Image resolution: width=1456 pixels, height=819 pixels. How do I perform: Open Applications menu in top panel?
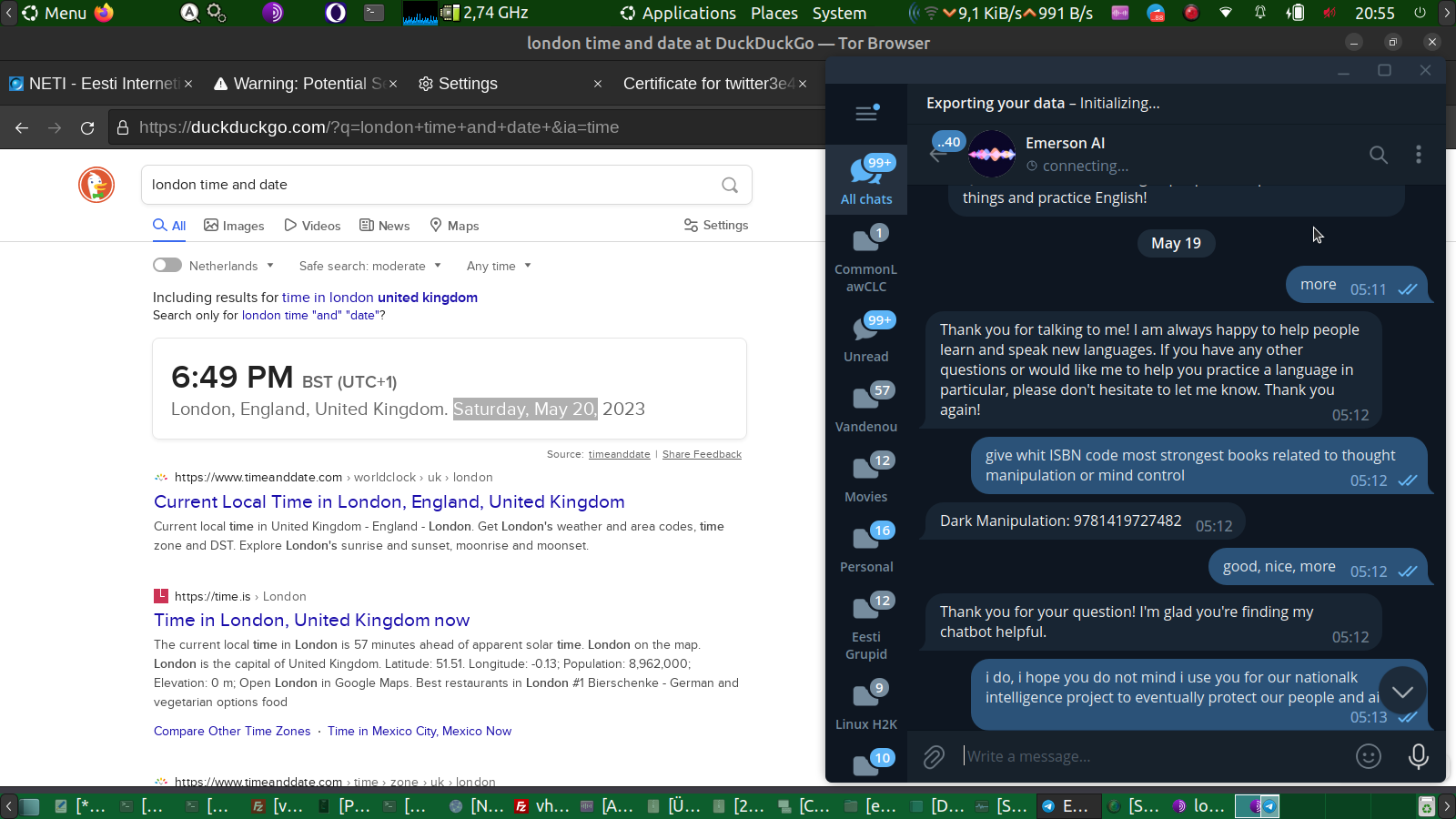point(678,13)
